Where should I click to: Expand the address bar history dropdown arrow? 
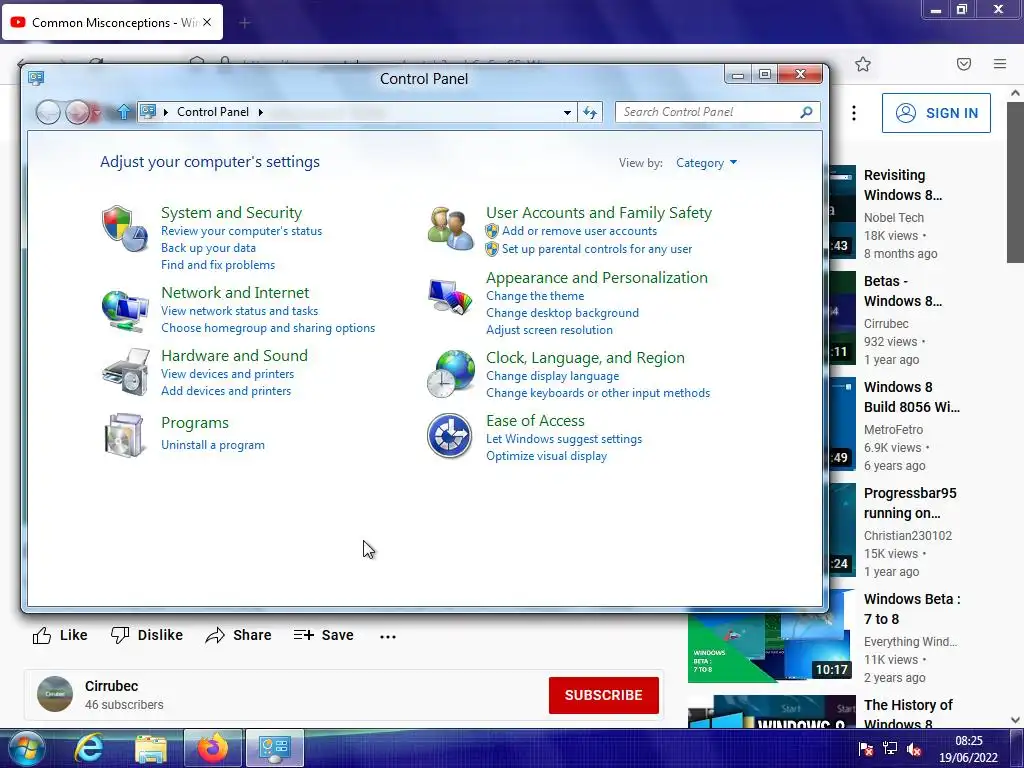click(567, 112)
